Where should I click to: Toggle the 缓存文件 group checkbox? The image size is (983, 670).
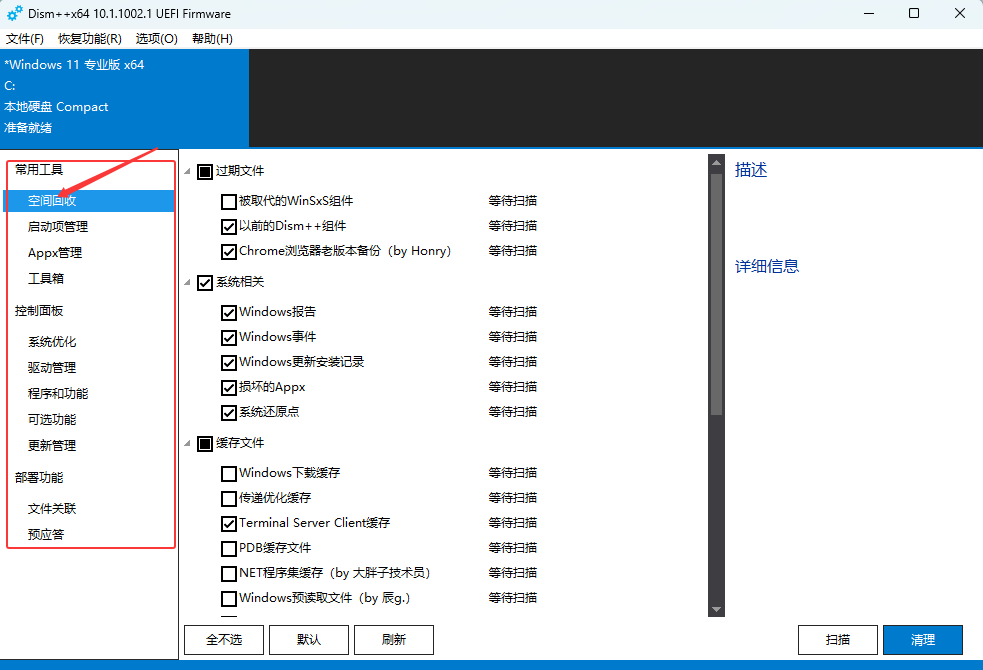pyautogui.click(x=205, y=444)
